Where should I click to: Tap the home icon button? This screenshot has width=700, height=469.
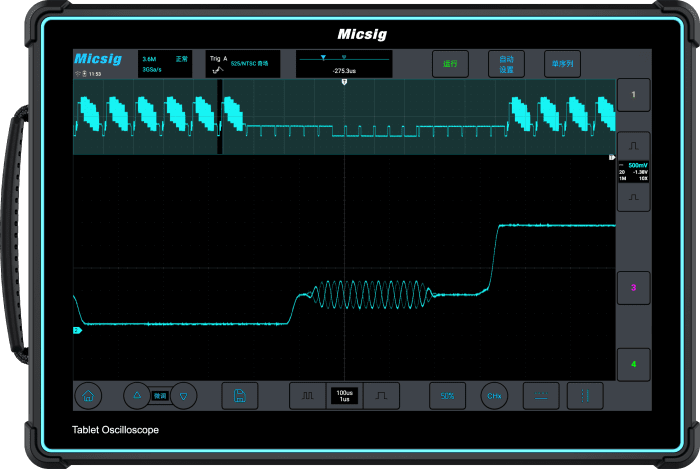[88, 396]
